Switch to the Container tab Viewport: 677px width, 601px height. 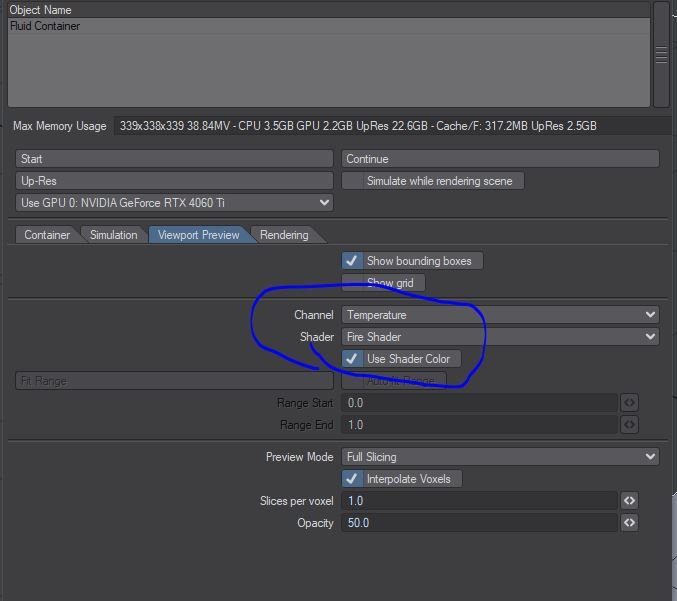coord(47,235)
